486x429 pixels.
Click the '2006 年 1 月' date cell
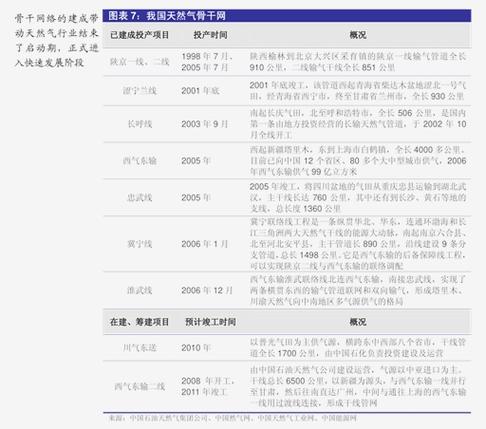pyautogui.click(x=204, y=244)
